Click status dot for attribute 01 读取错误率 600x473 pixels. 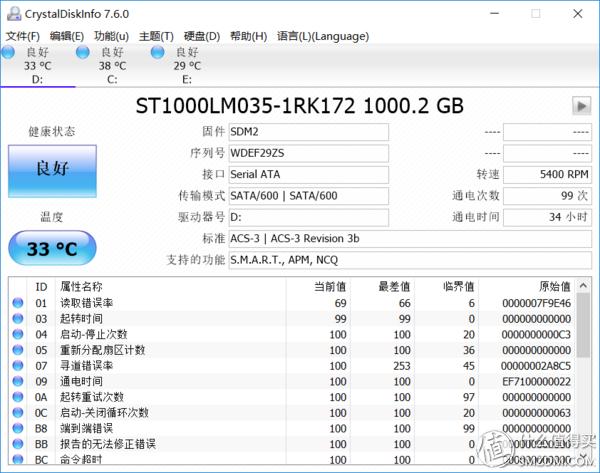click(18, 303)
